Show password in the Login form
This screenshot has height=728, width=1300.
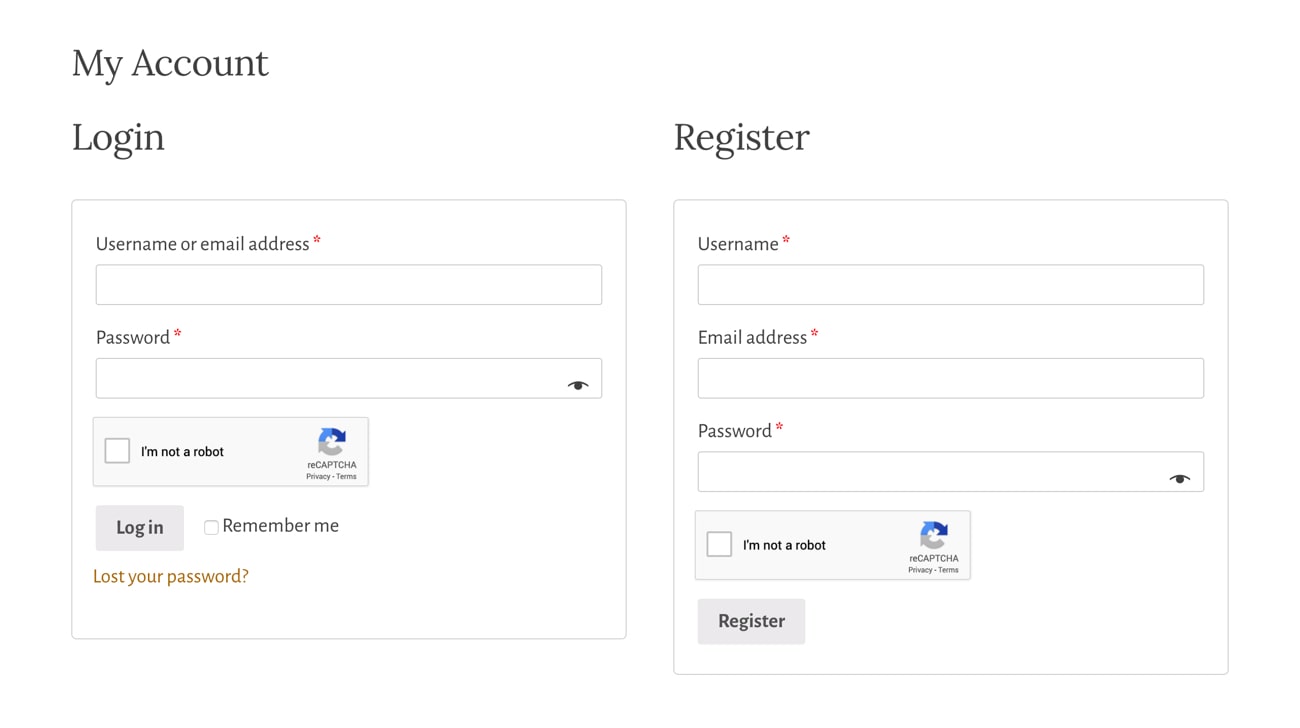tap(578, 385)
